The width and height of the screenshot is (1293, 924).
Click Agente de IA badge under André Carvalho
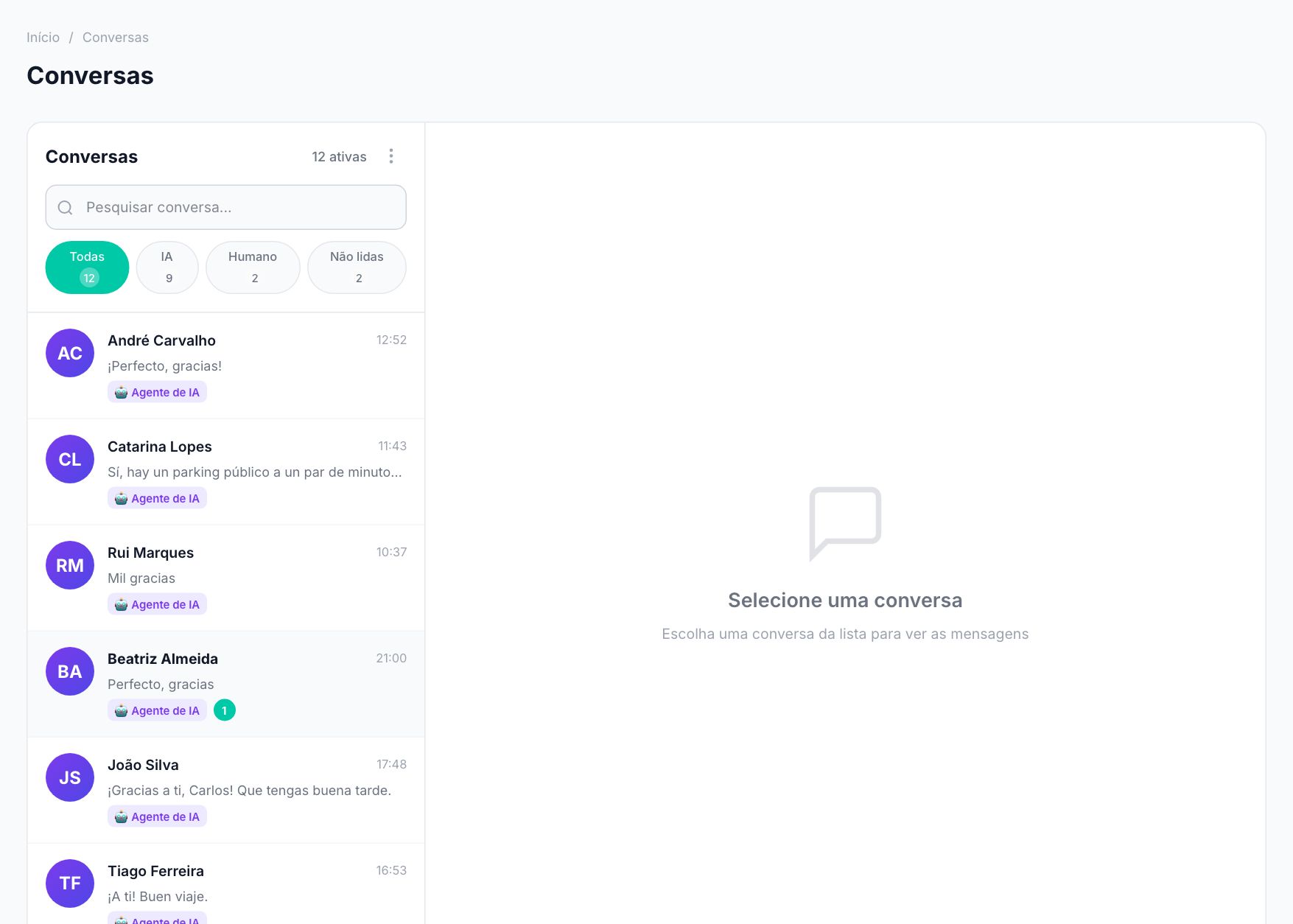157,392
